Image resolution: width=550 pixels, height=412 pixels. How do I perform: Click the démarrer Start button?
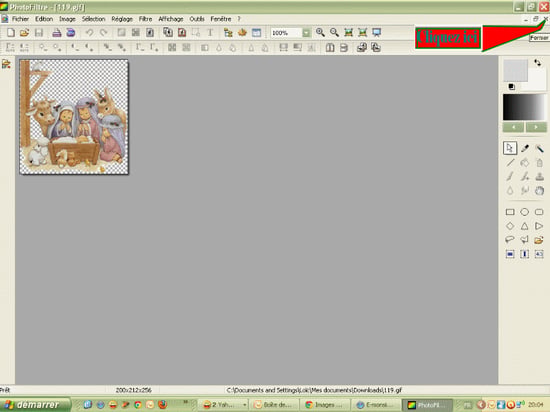[34, 405]
